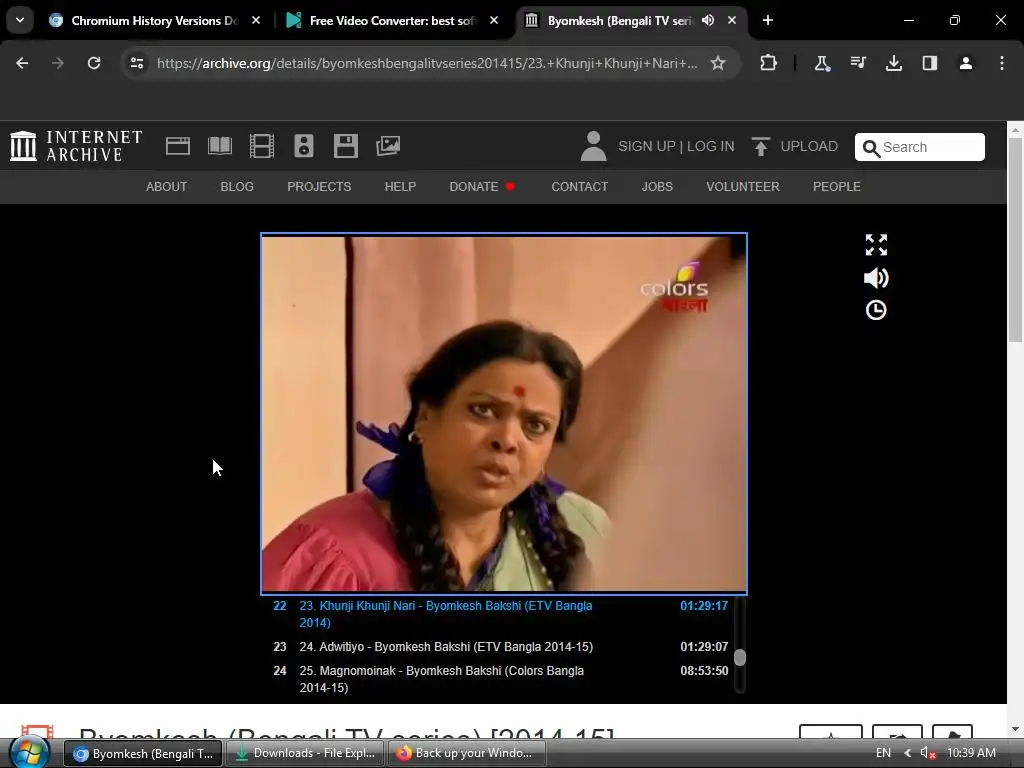Show hidden tray icons arrow
The height and width of the screenshot is (768, 1024).
(907, 753)
